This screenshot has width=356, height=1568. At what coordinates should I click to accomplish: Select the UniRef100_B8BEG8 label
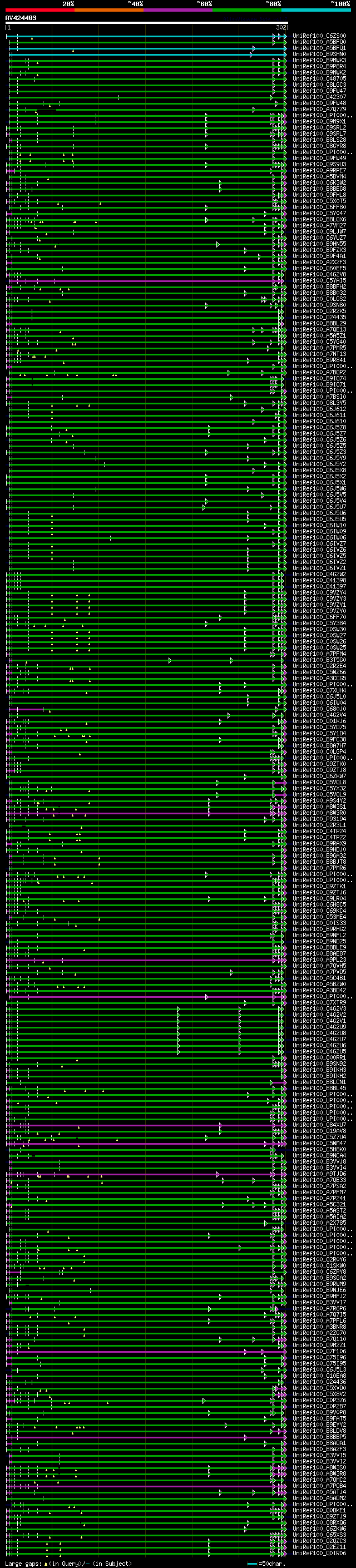click(x=319, y=189)
